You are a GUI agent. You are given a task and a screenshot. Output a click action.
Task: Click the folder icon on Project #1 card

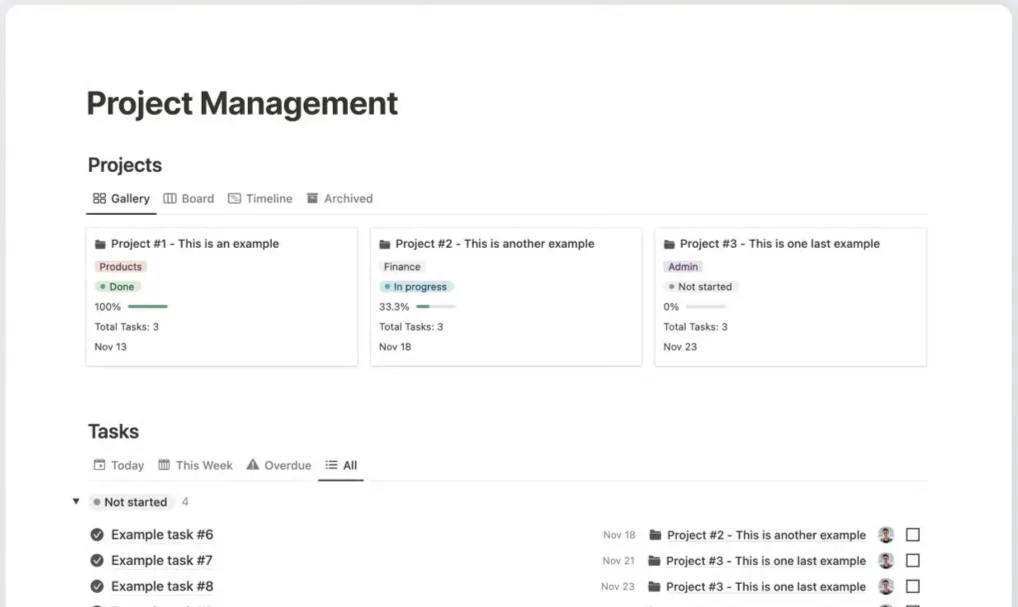coord(100,244)
